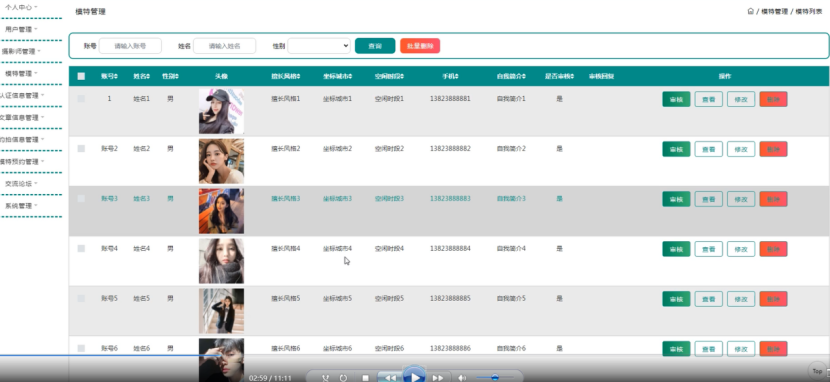Open avatar photo in 账号4 row
Image resolution: width=830 pixels, height=382 pixels.
pyautogui.click(x=221, y=261)
